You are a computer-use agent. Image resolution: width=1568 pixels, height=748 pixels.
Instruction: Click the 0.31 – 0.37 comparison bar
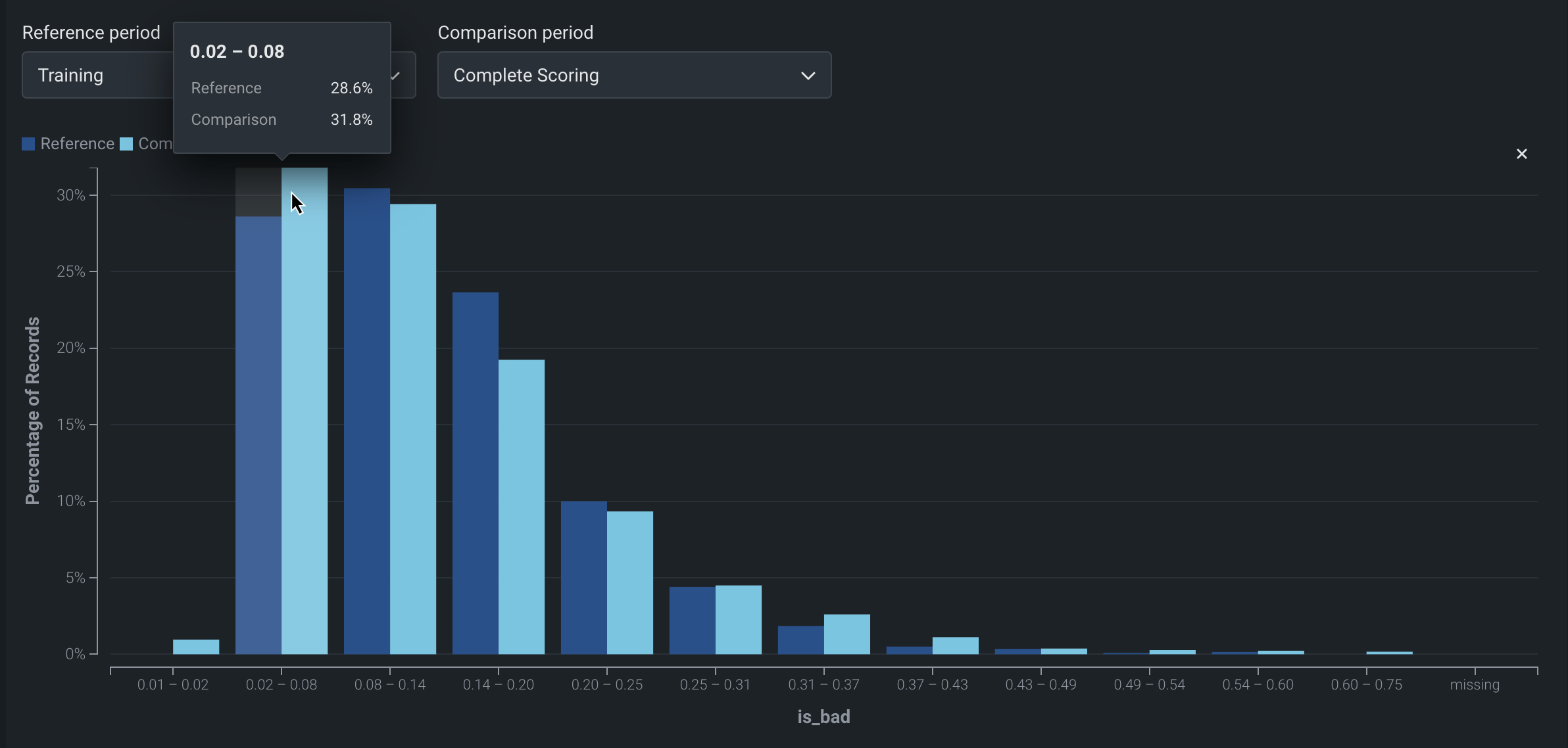846,634
